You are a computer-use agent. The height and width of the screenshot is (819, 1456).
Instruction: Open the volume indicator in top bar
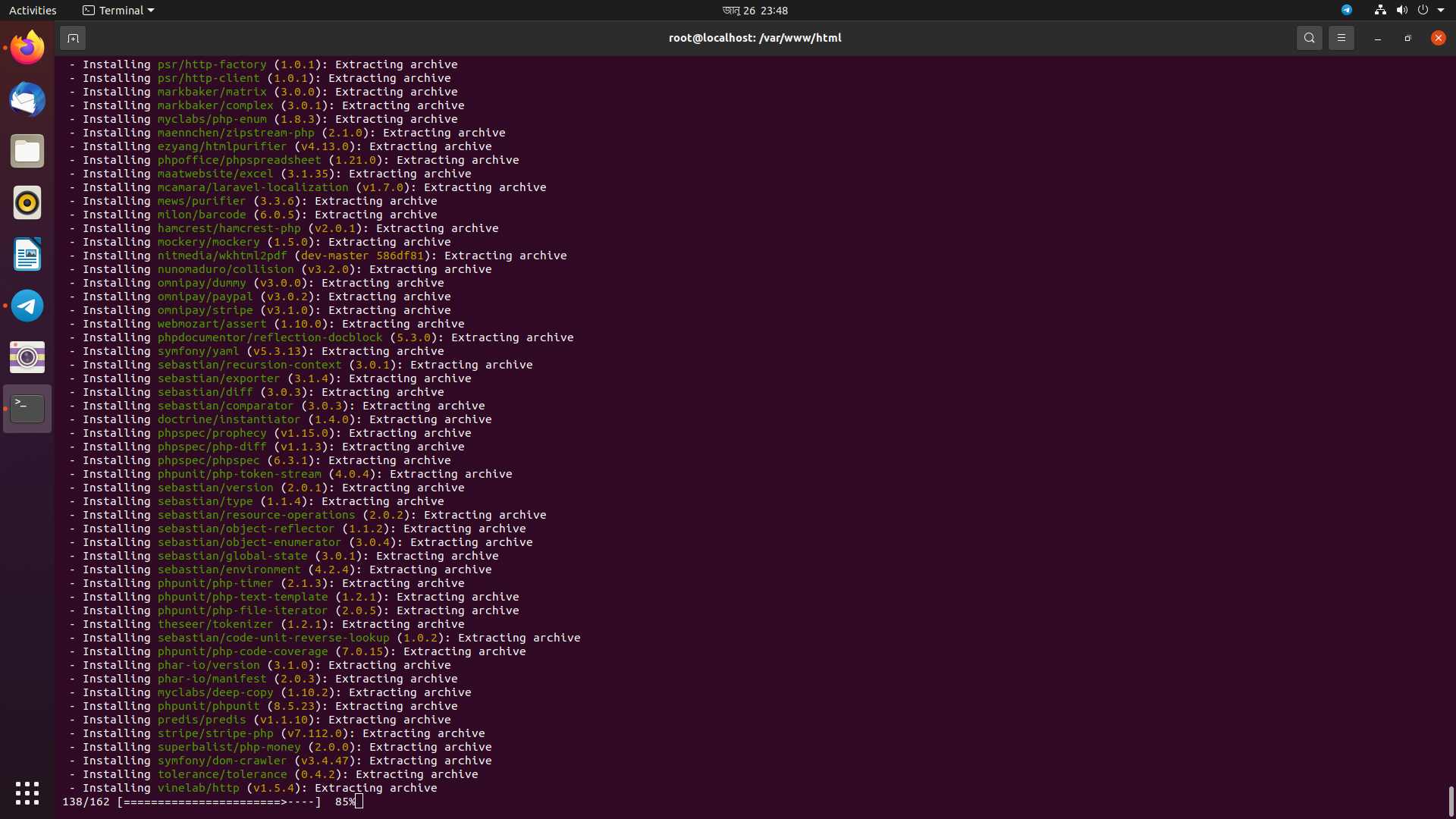point(1401,10)
